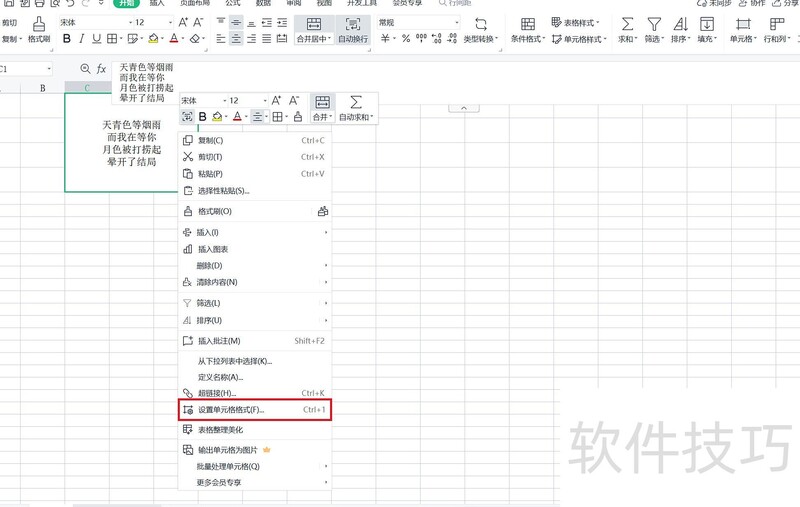Toggle the center horizontal alignment button
Viewport: 800px width, 507px height.
point(236,39)
